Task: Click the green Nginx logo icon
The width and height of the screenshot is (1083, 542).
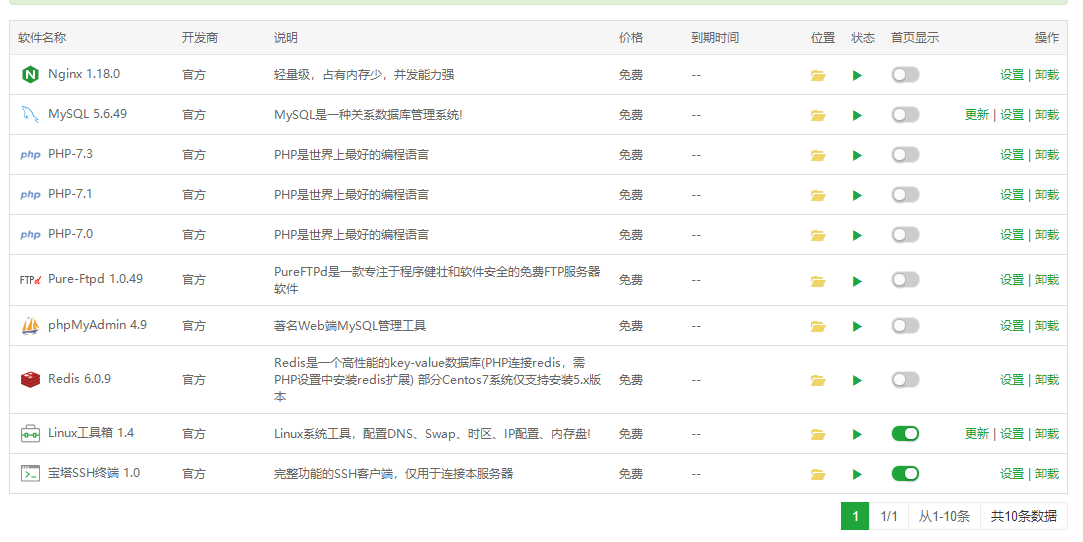Action: (x=30, y=75)
